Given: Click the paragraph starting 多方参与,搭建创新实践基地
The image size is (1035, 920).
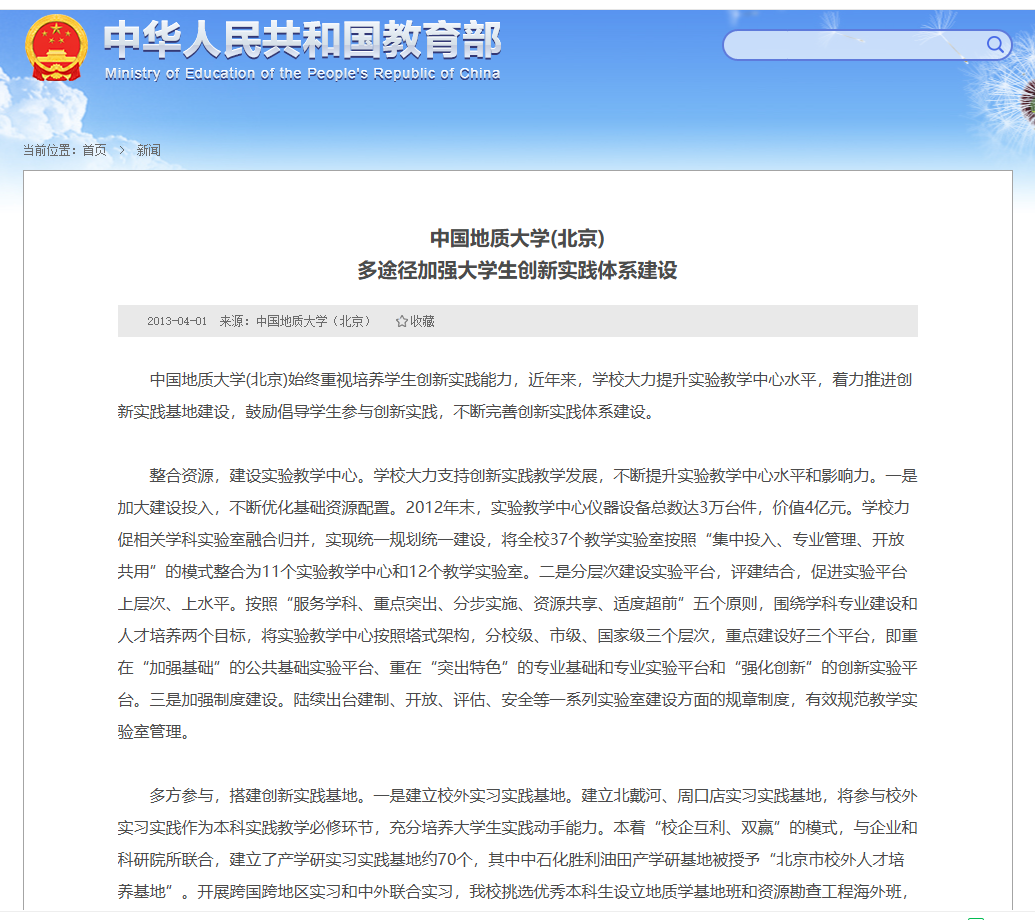Looking at the screenshot, I should (x=517, y=842).
